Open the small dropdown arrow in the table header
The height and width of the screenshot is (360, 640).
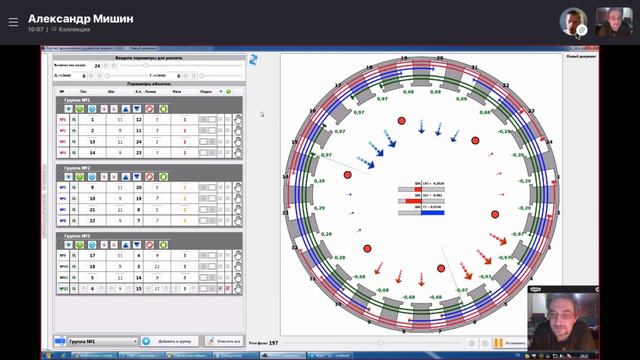point(221,91)
